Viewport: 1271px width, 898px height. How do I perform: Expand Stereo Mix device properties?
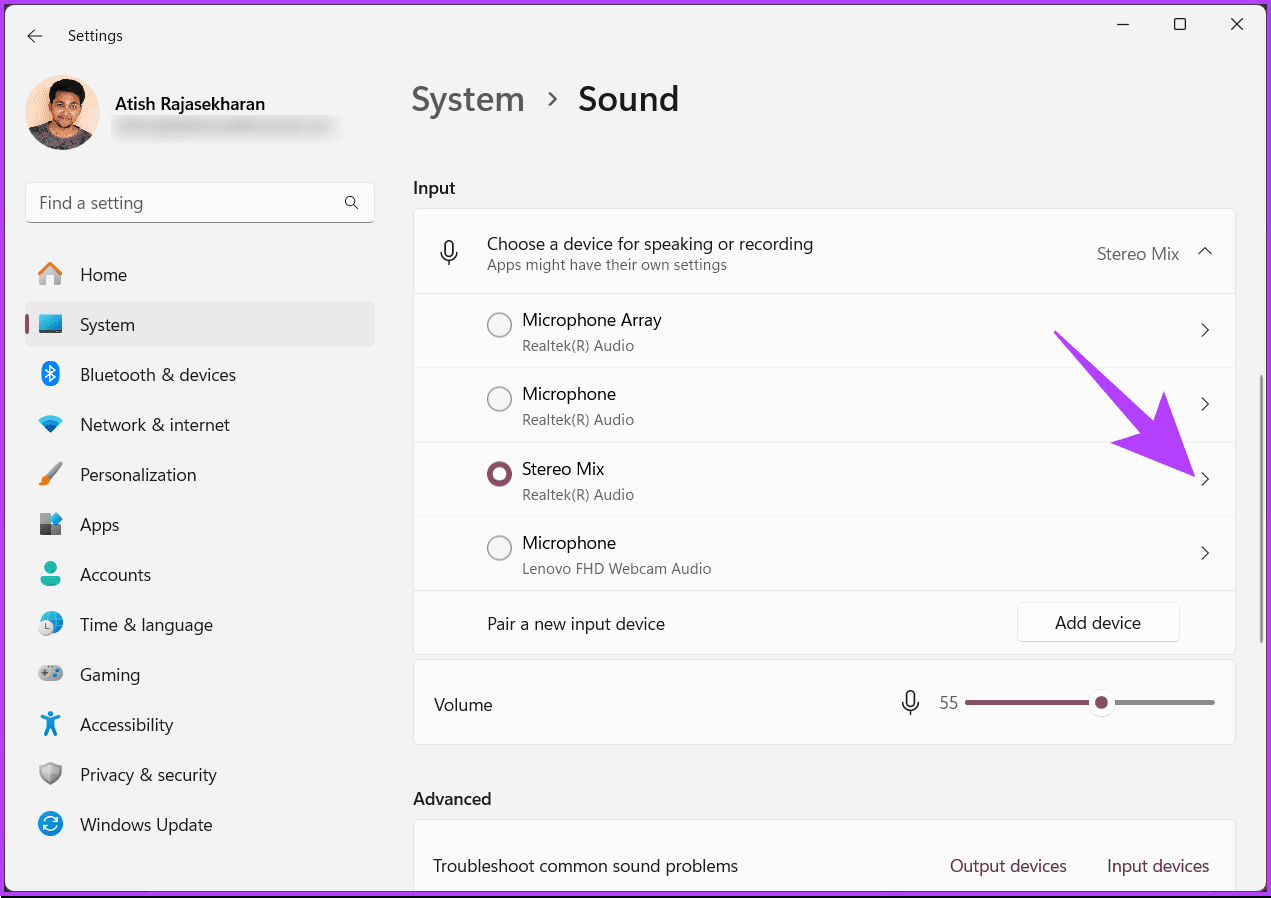click(x=1205, y=479)
